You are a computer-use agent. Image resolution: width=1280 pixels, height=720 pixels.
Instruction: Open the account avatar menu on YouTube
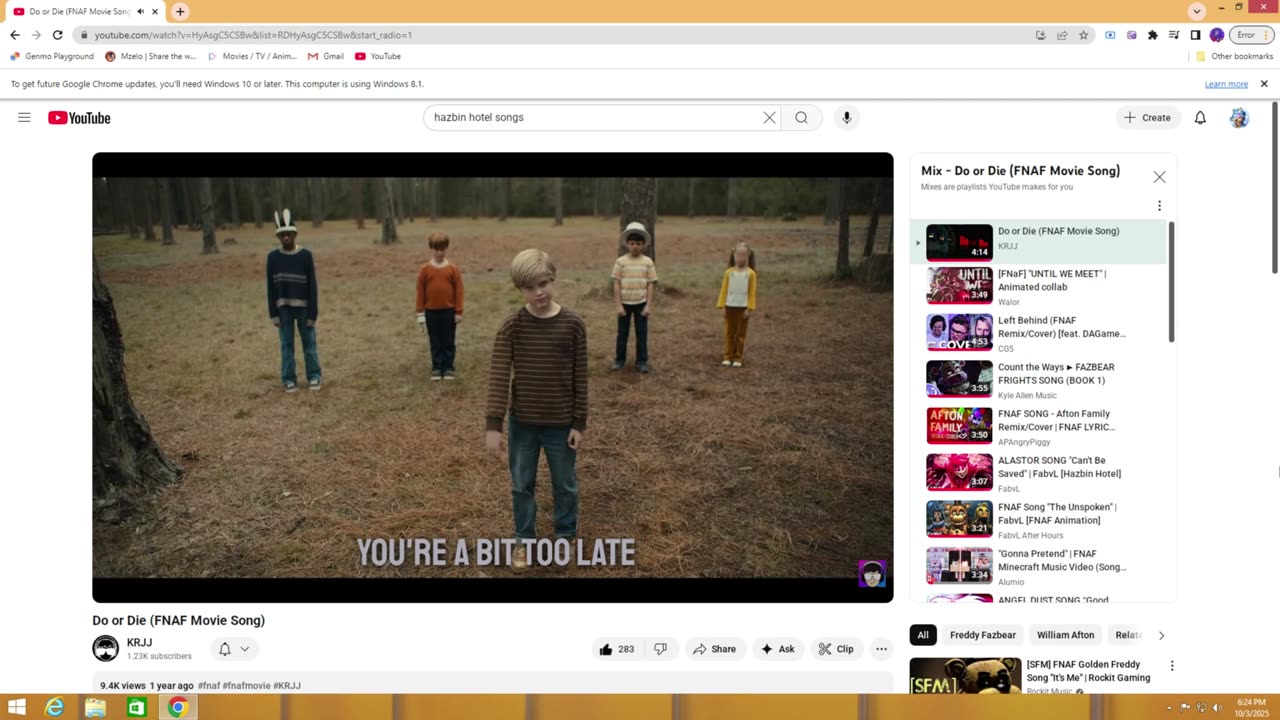pos(1239,118)
